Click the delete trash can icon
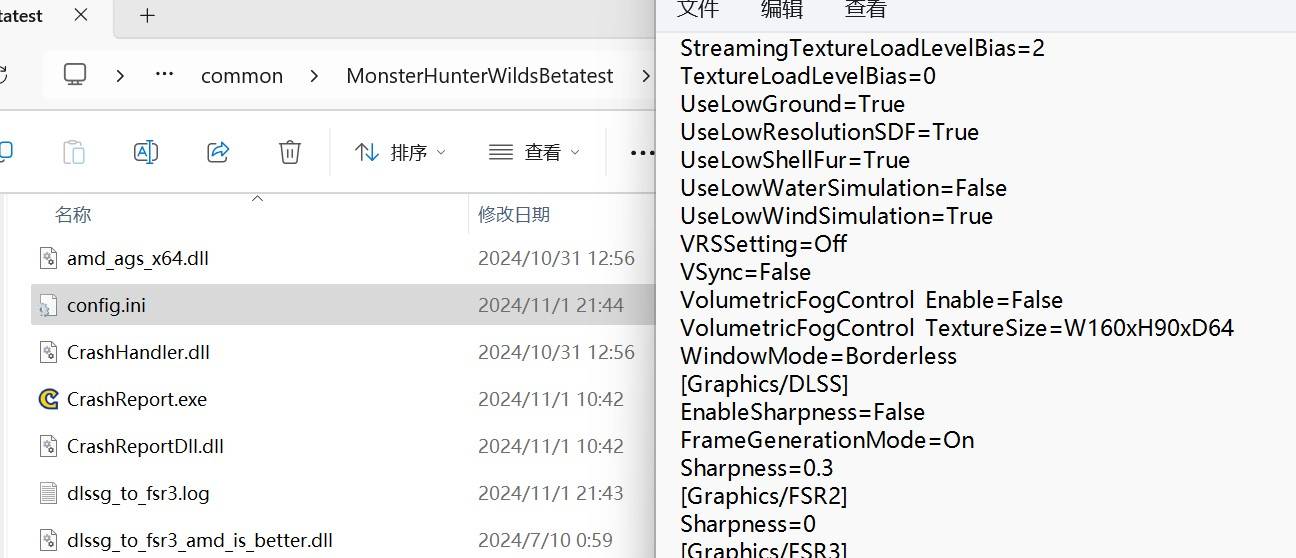The image size is (1296, 558). tap(289, 152)
